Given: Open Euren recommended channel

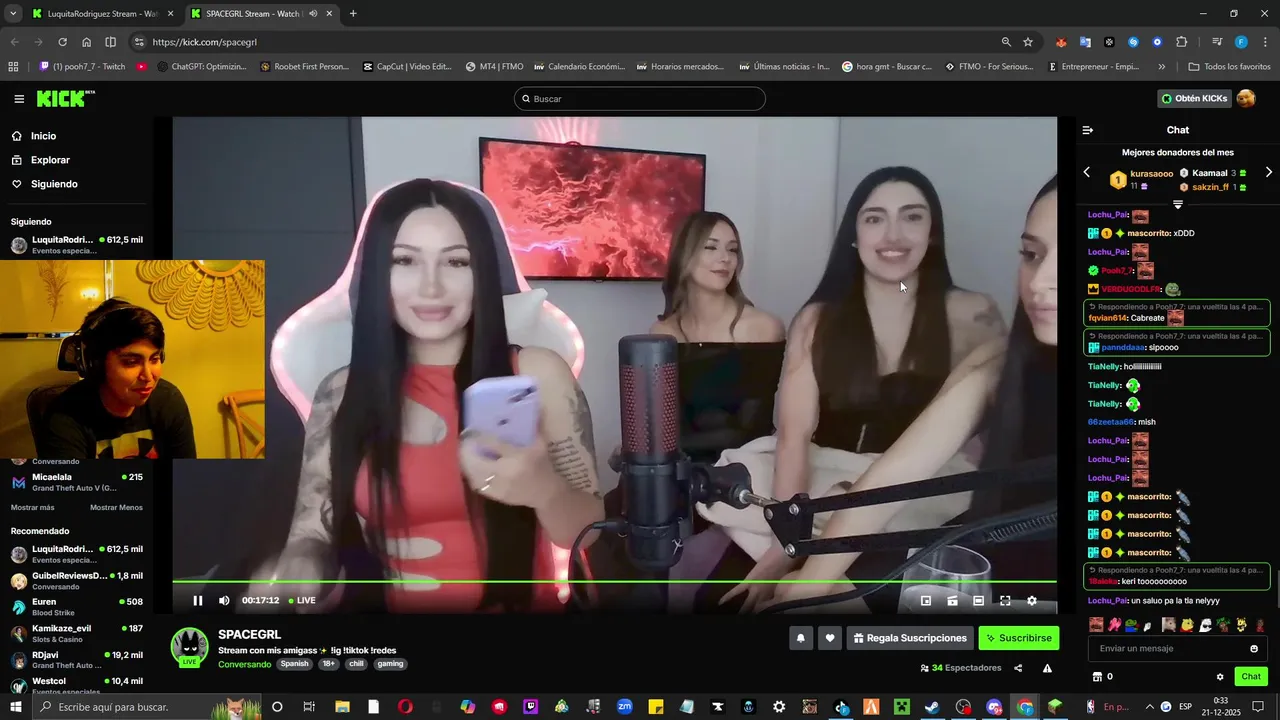Looking at the screenshot, I should tap(77, 607).
